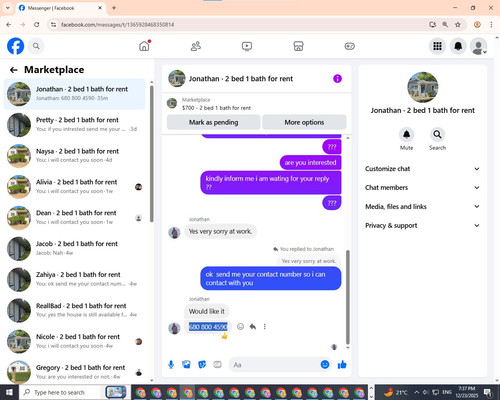500x400 pixels.
Task: Click the 'Yes very sorry at work.' message
Action: pyautogui.click(x=220, y=231)
